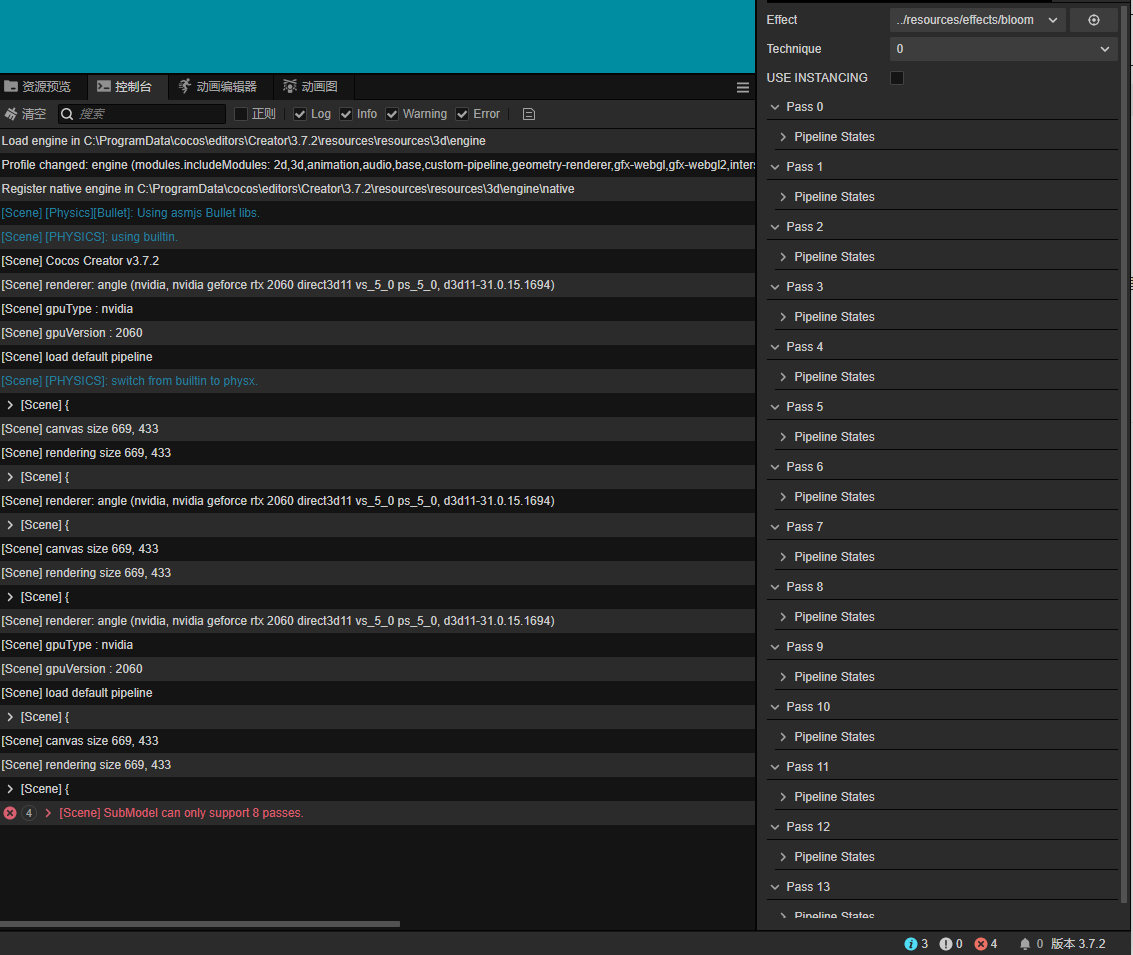1133x955 pixels.
Task: Switch to the 资源预览 tab
Action: [38, 87]
